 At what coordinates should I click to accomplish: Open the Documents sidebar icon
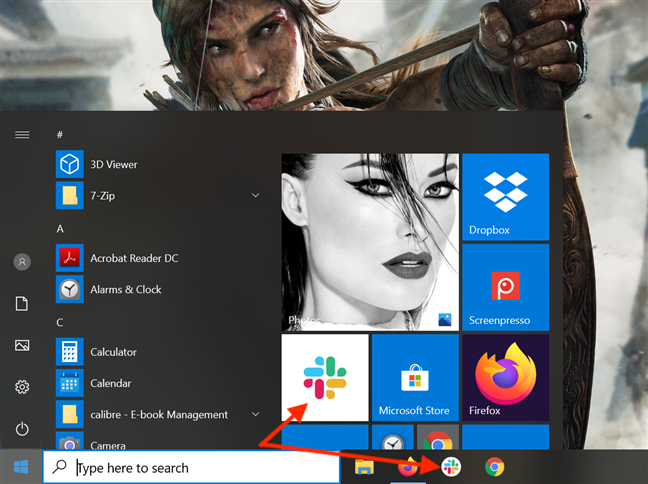tap(22, 303)
